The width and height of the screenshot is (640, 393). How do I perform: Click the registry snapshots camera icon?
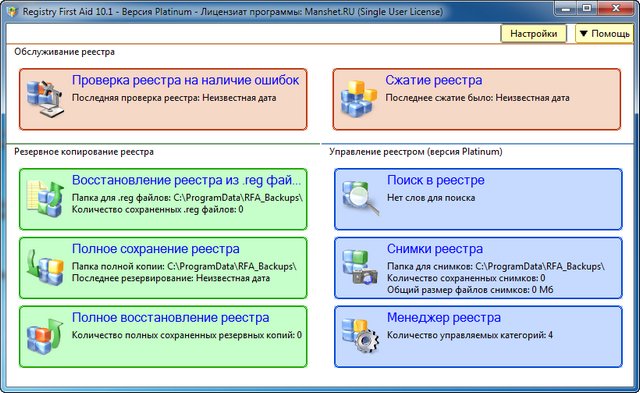coord(360,267)
